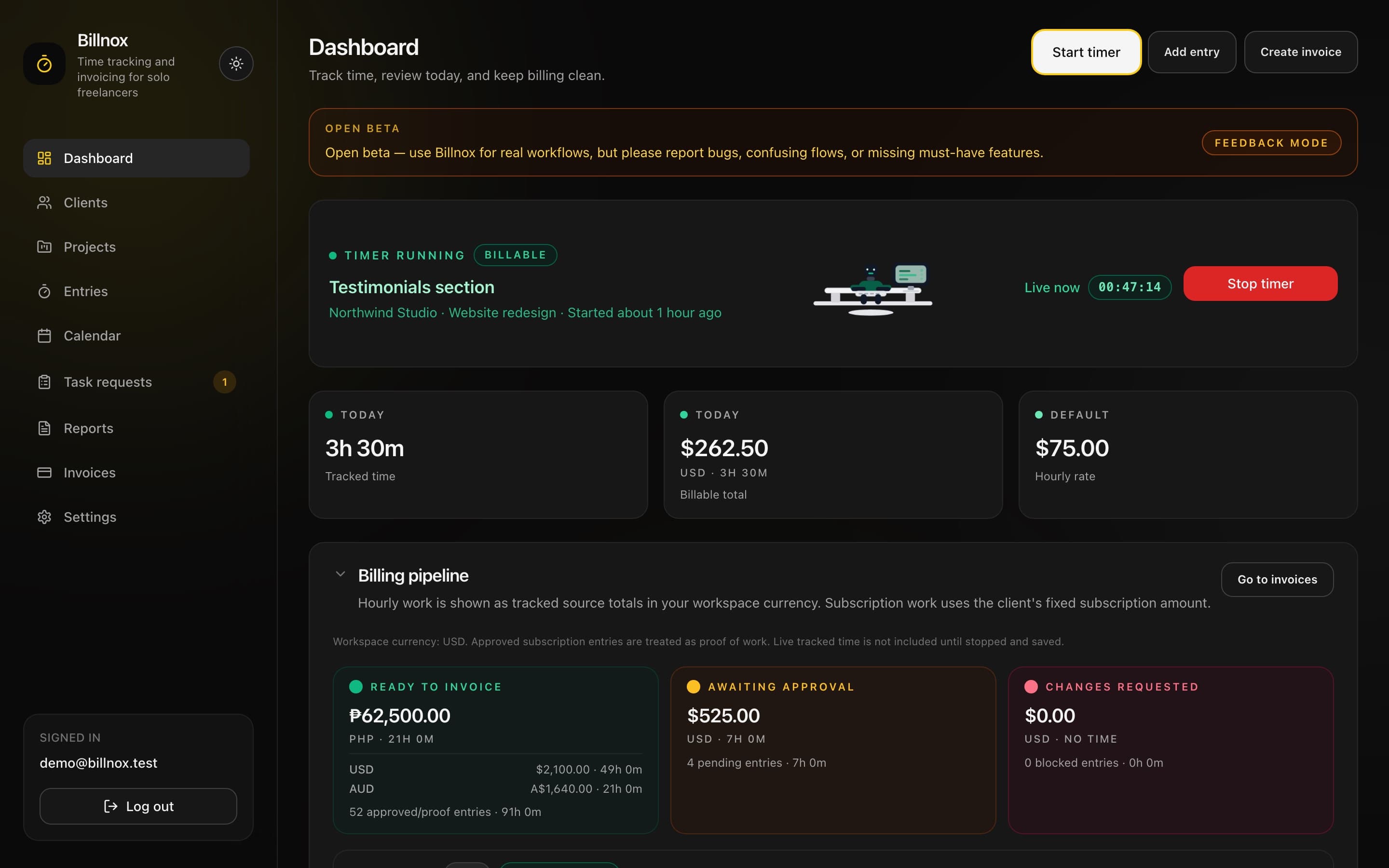Click the $75.00 hourly rate value
This screenshot has height=868, width=1389.
(1072, 448)
